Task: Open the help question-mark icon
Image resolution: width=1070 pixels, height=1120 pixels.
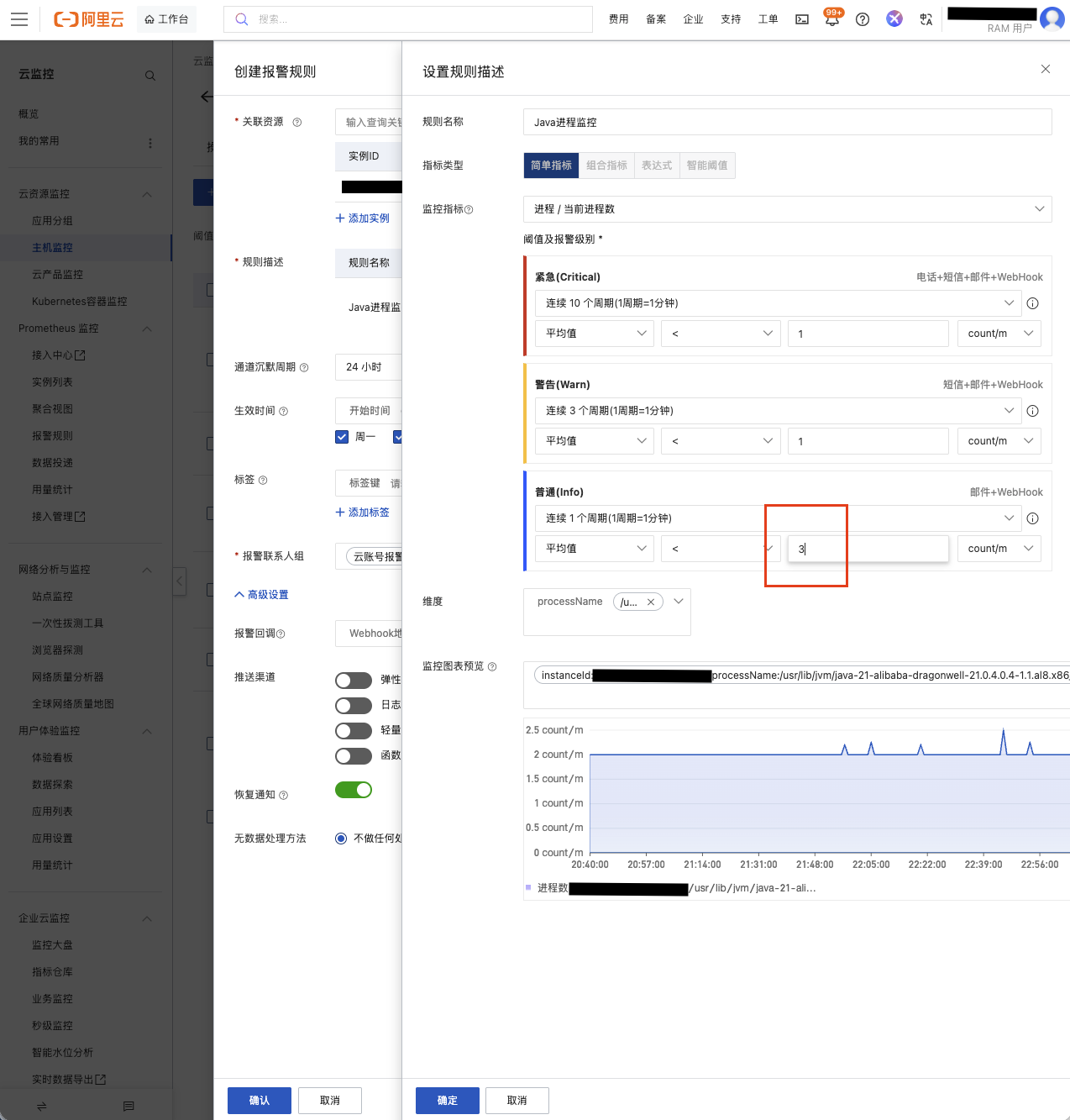Action: (x=862, y=18)
